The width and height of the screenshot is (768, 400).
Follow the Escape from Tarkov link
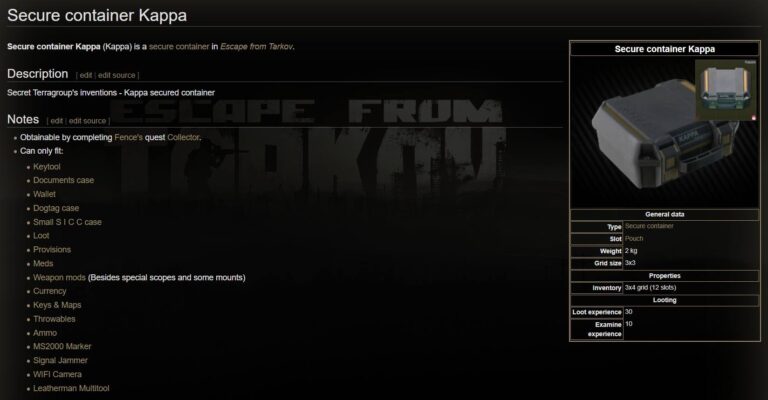click(x=257, y=47)
